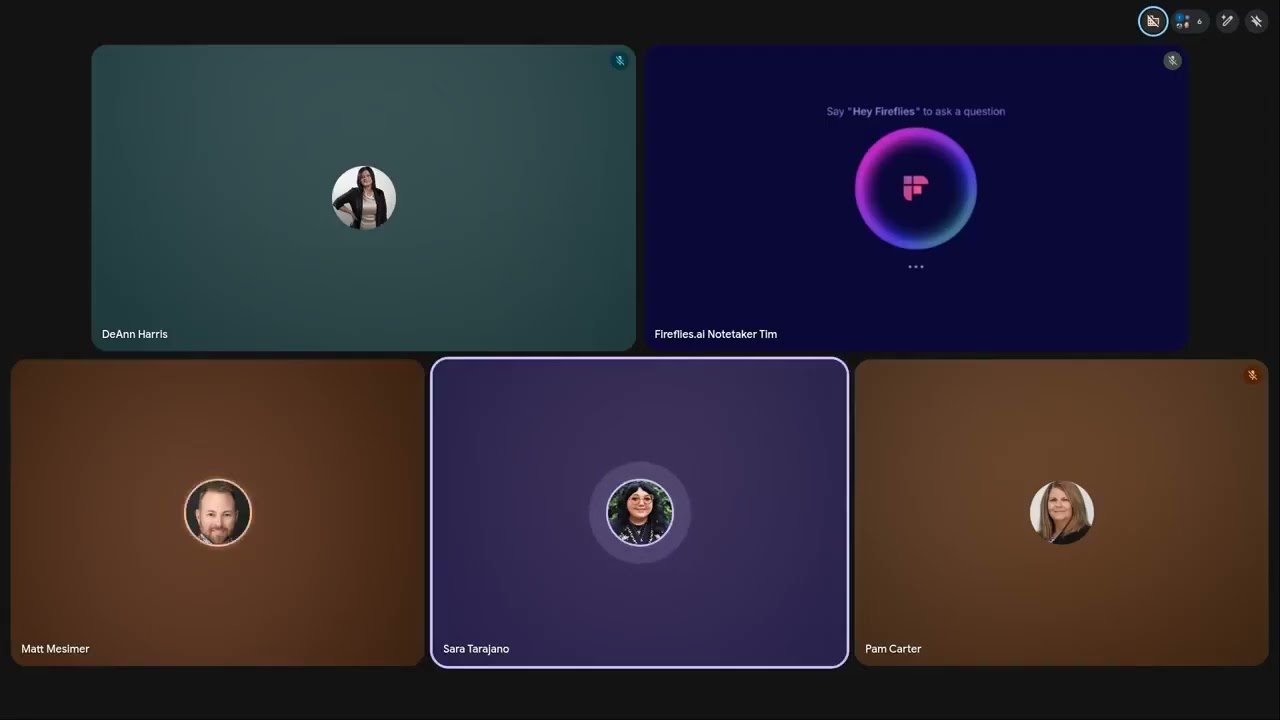The width and height of the screenshot is (1280, 720).
Task: Click the Sara Tarajano name label
Action: (x=476, y=649)
